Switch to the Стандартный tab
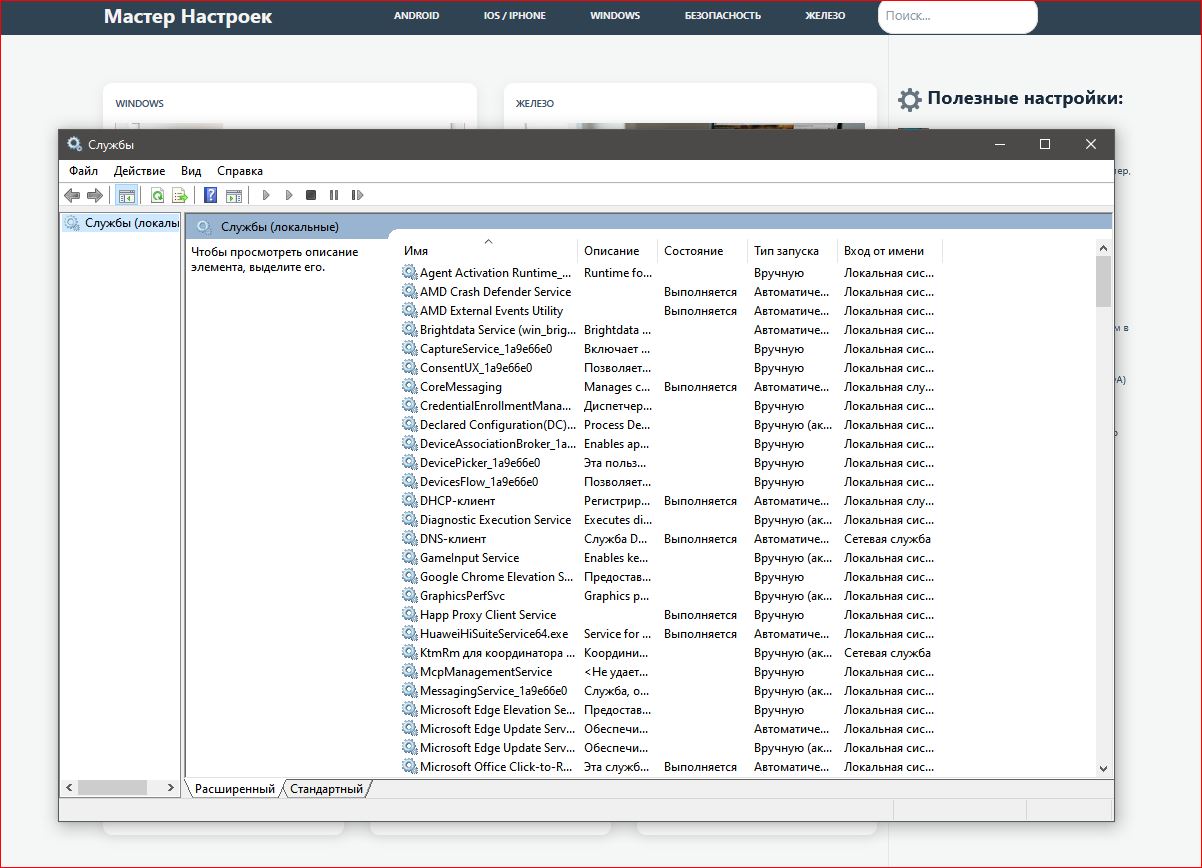 [x=326, y=789]
